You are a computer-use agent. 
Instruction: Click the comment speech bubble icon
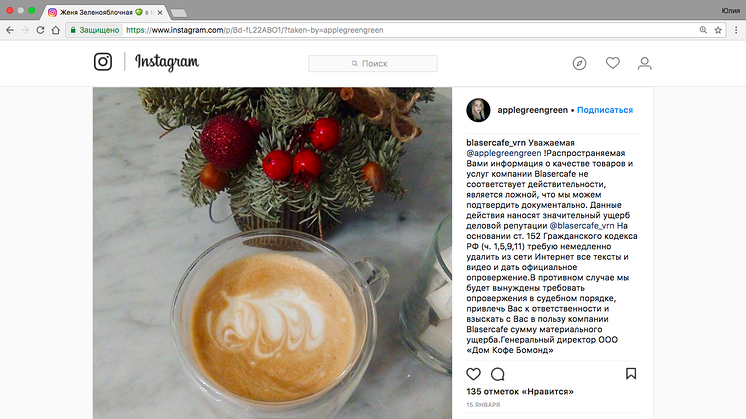click(x=498, y=374)
